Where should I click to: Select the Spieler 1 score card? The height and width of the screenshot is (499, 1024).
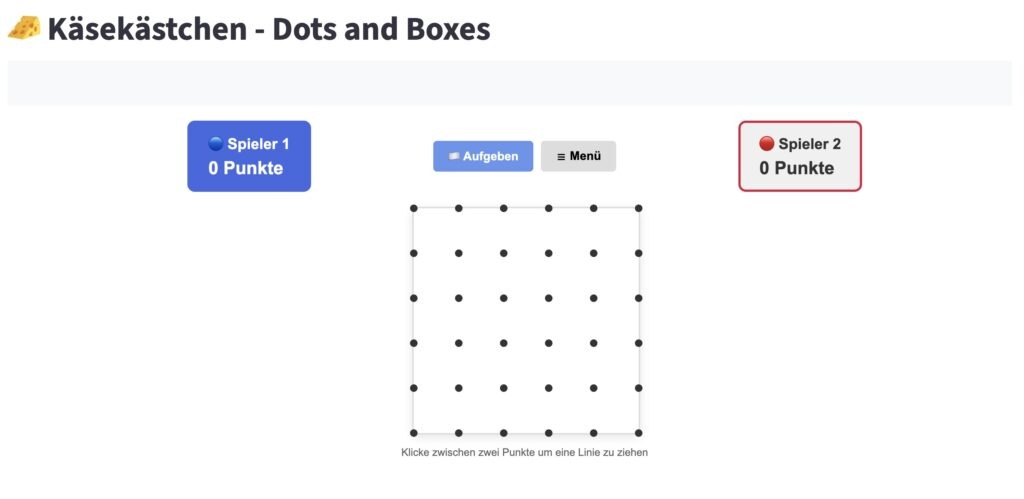(249, 156)
